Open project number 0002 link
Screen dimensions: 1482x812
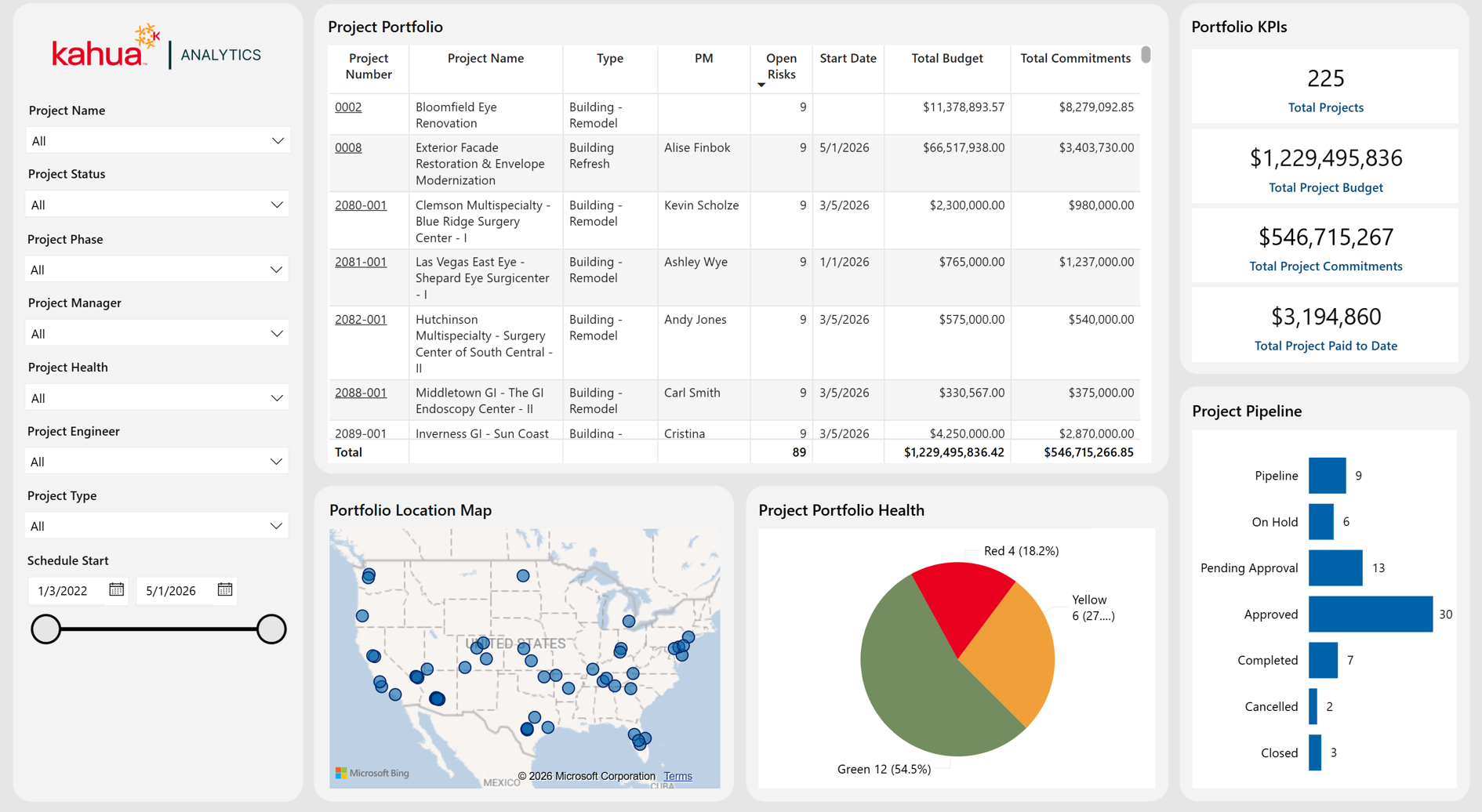348,107
